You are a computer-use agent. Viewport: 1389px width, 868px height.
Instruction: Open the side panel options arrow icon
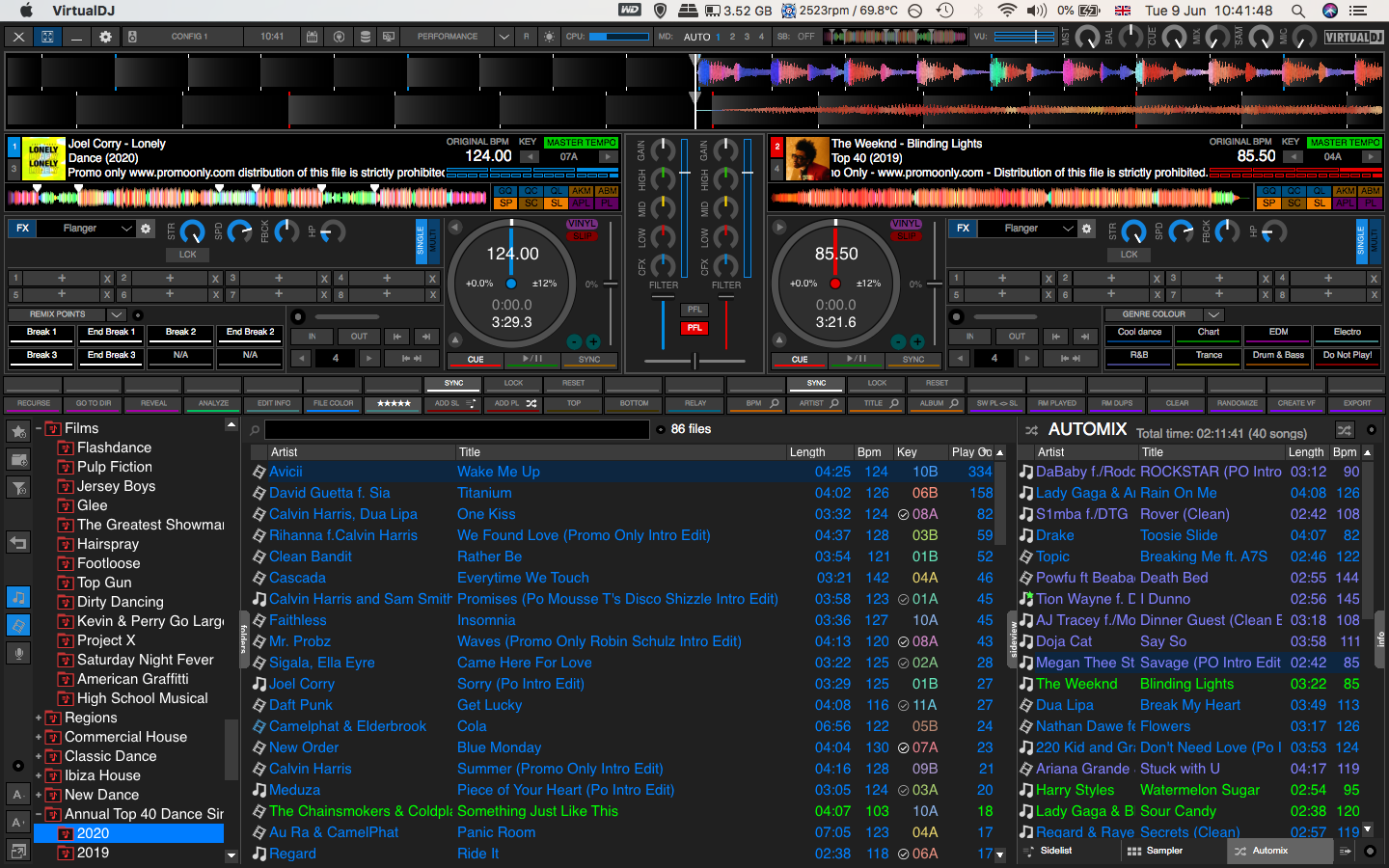click(1346, 851)
